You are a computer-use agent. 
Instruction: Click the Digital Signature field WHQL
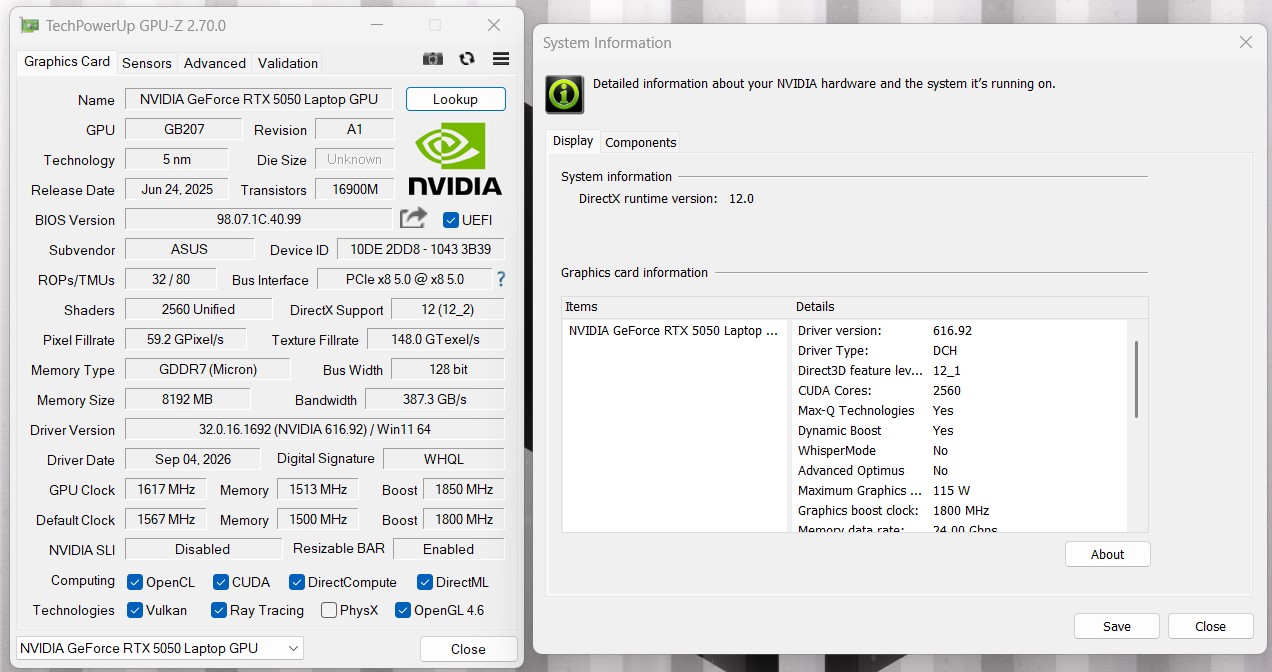[x=444, y=459]
